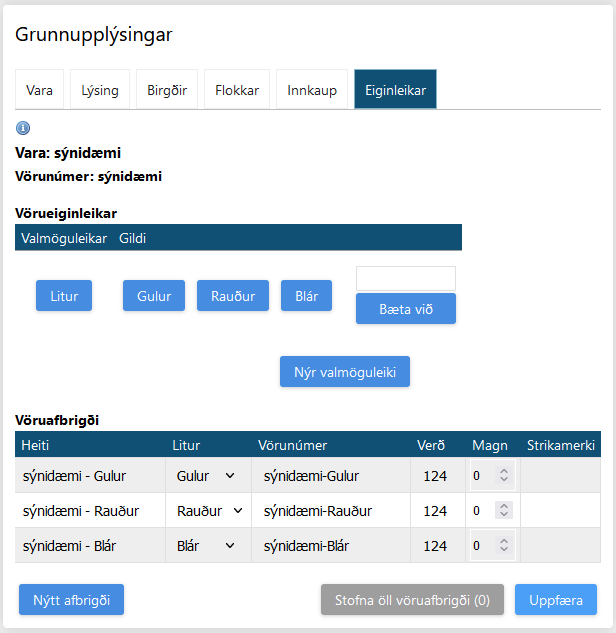
Task: Open the Birgðir tab
Action: [x=167, y=90]
